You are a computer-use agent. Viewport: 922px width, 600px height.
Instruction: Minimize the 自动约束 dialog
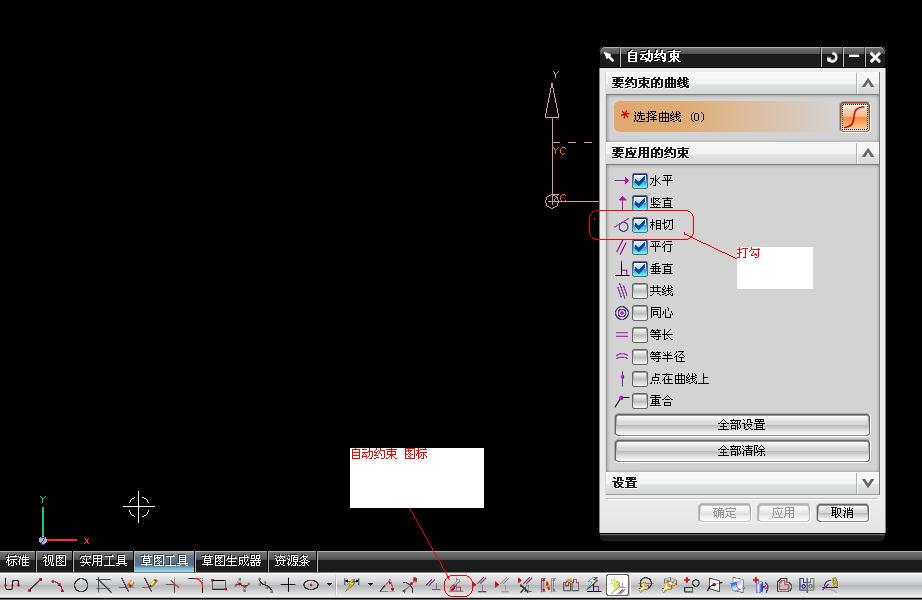click(x=854, y=57)
